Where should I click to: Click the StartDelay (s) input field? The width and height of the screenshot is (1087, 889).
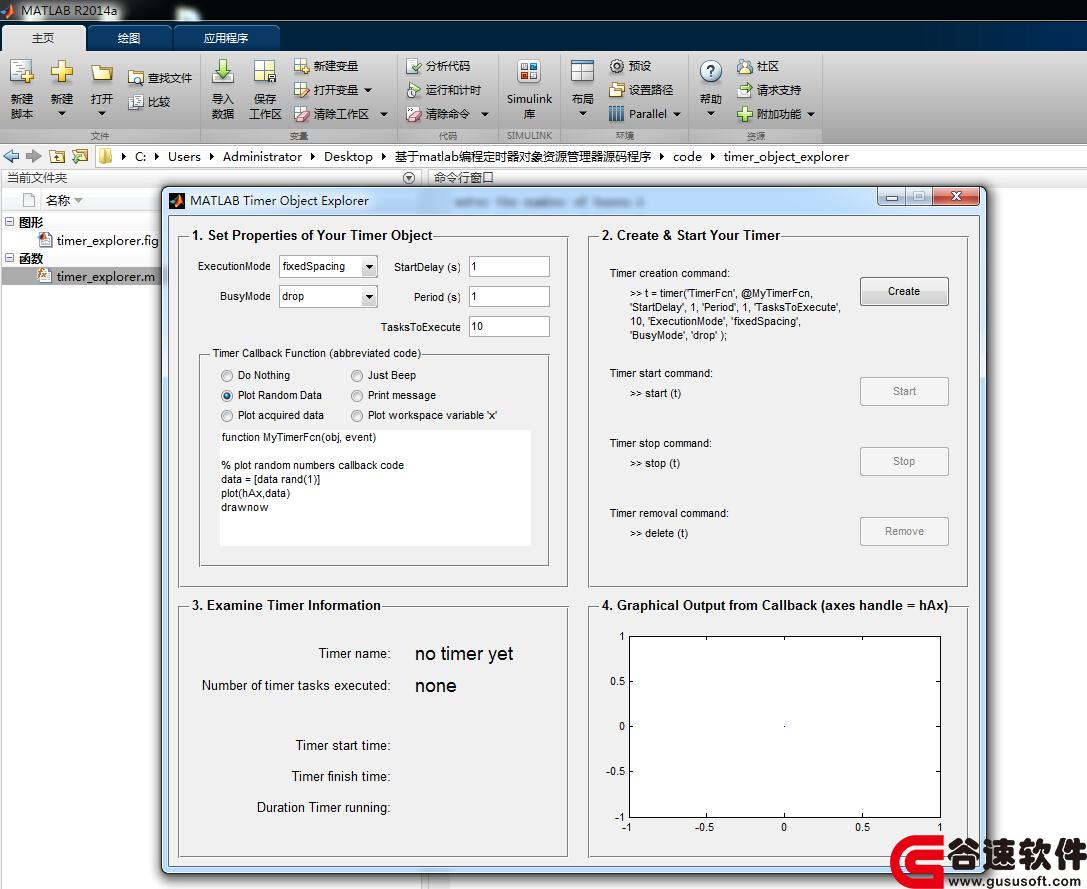pyautogui.click(x=510, y=267)
